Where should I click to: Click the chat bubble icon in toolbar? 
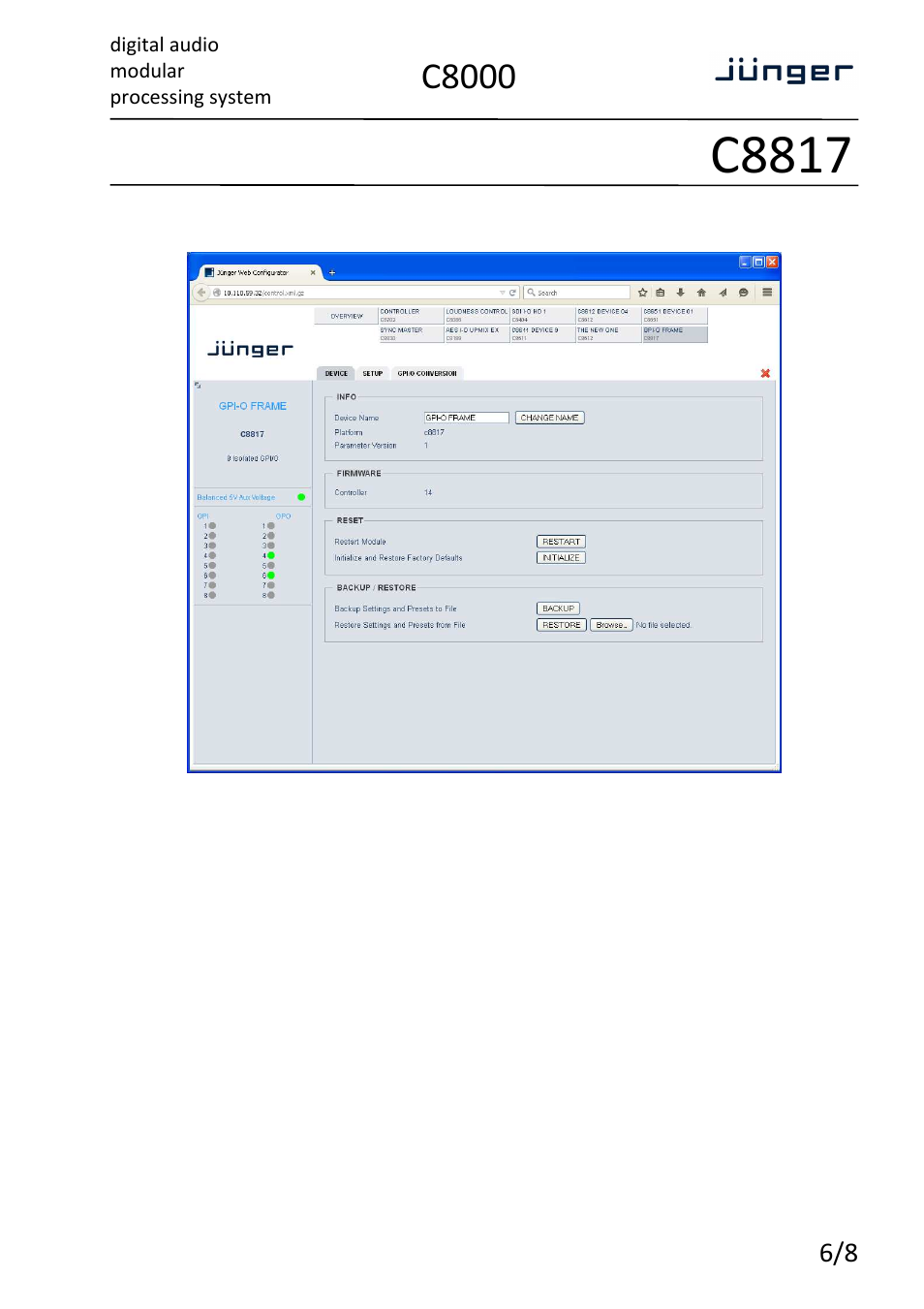click(743, 293)
